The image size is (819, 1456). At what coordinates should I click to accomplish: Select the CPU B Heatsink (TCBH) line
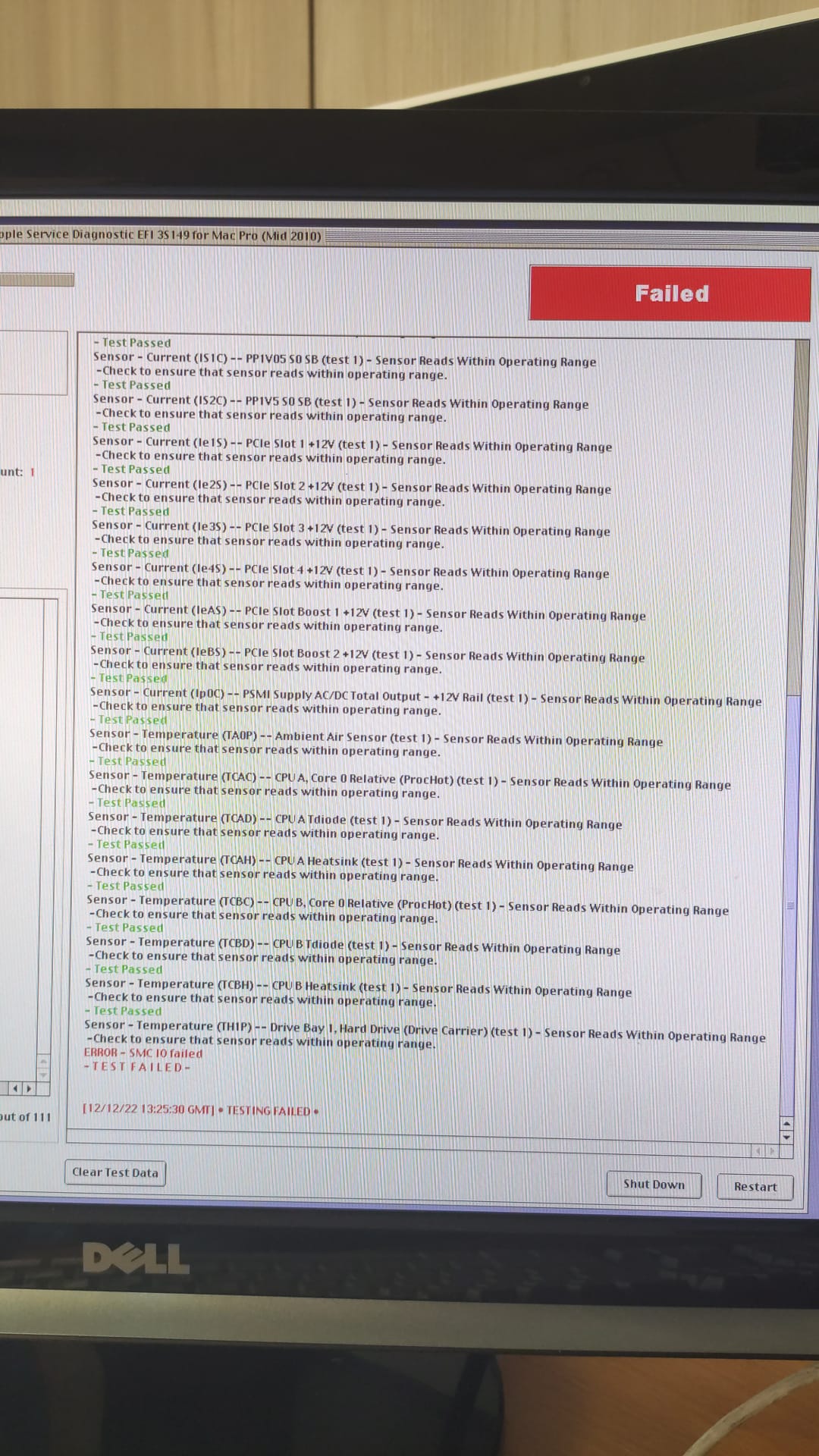pos(358,987)
